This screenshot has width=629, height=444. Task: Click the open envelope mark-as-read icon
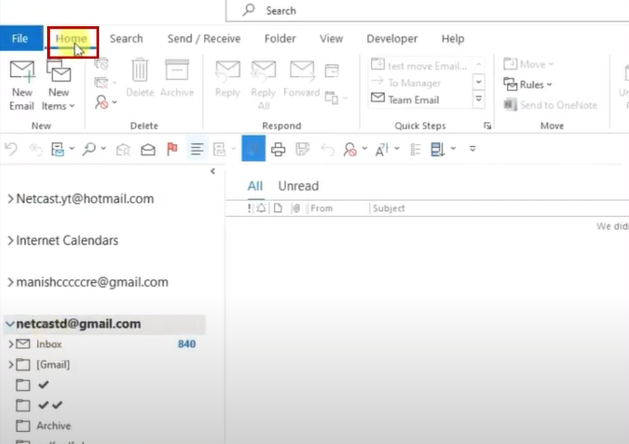148,149
